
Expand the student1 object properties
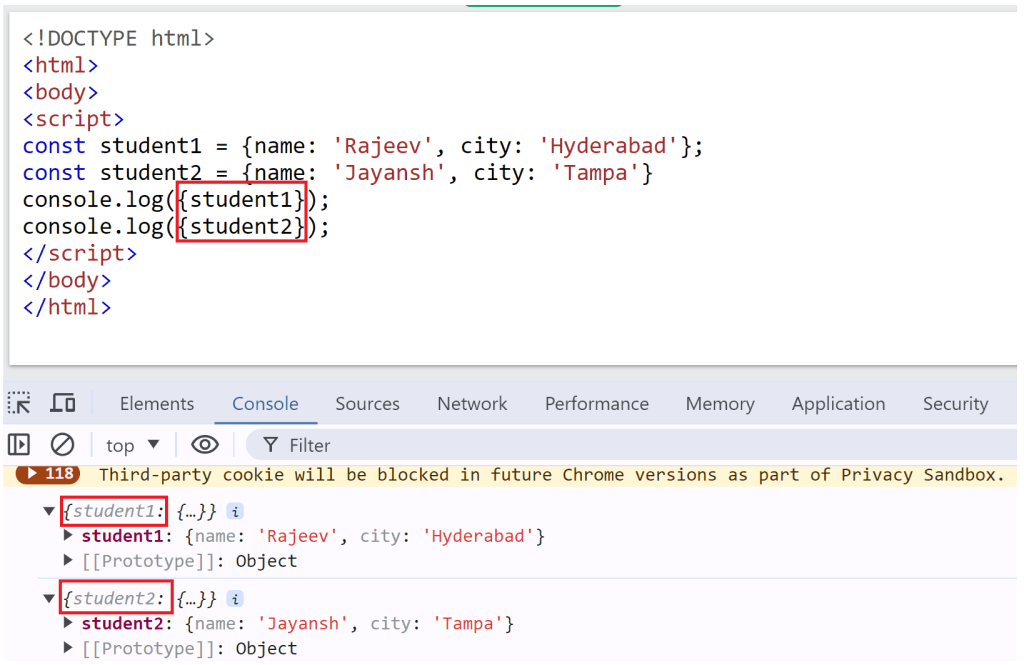click(x=67, y=536)
